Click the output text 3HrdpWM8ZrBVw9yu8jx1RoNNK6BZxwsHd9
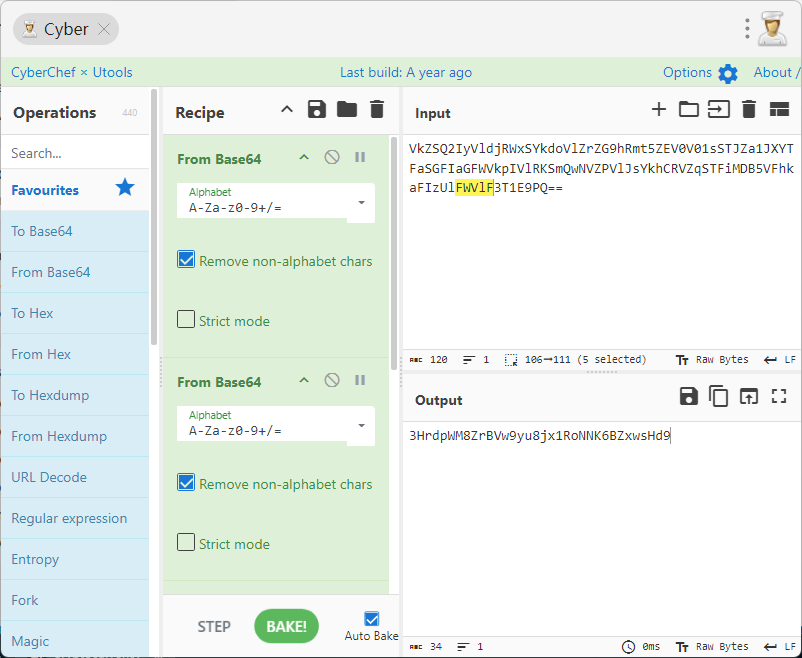This screenshot has width=802, height=658. click(540, 436)
